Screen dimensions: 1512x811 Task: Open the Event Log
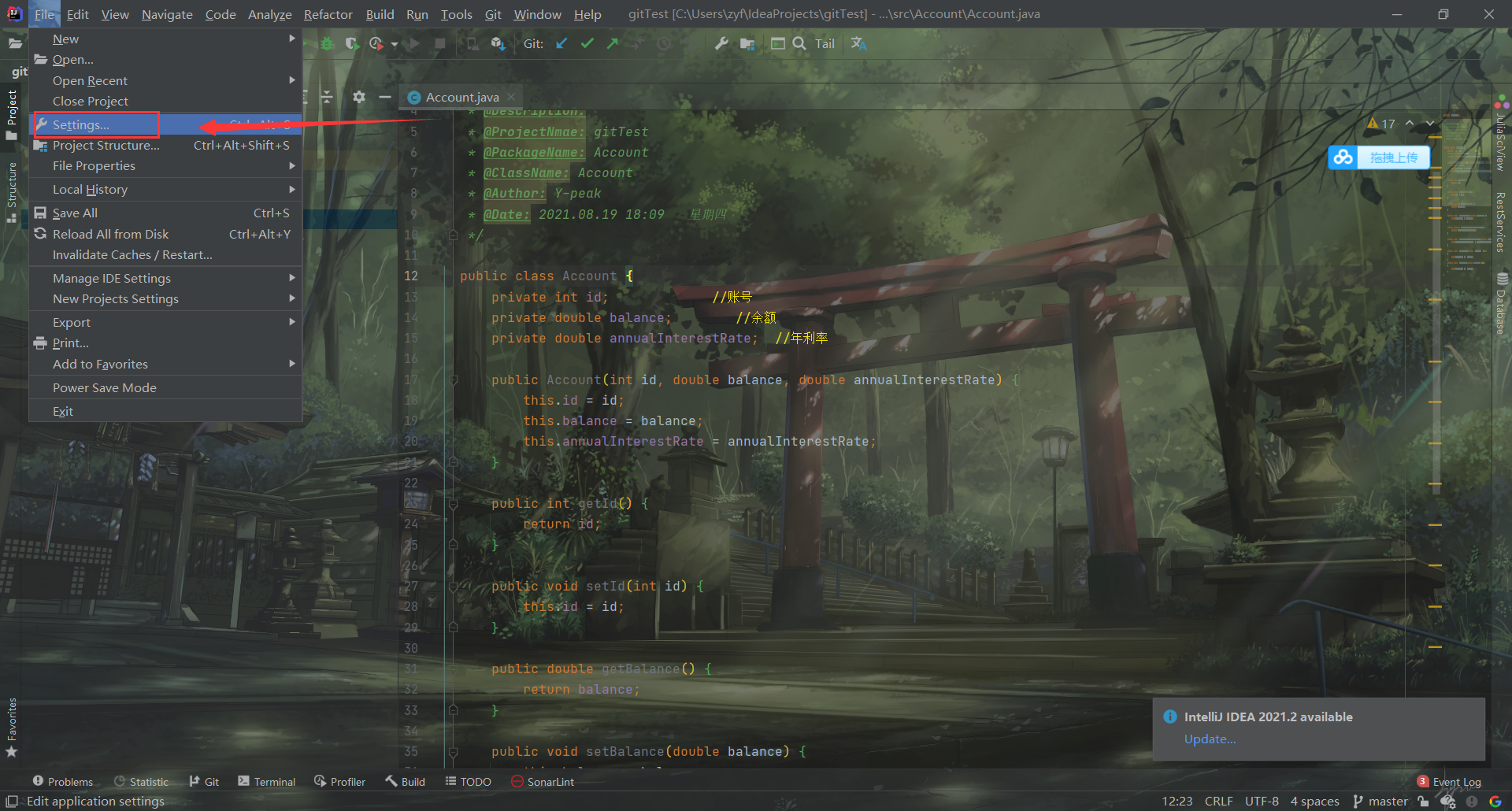(x=1449, y=782)
